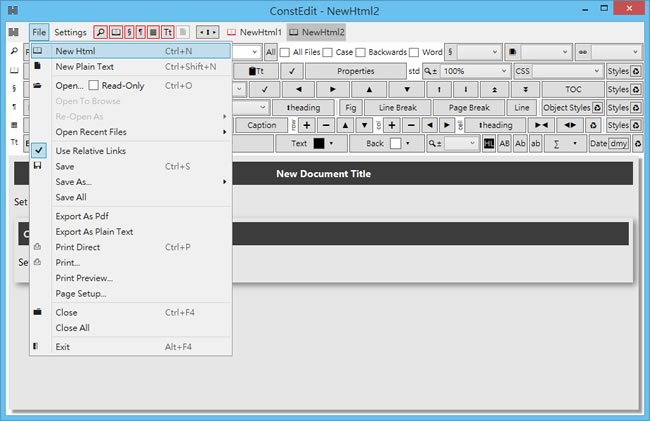This screenshot has width=650, height=421.
Task: Click the left arrow in the section row
Action: click(298, 89)
